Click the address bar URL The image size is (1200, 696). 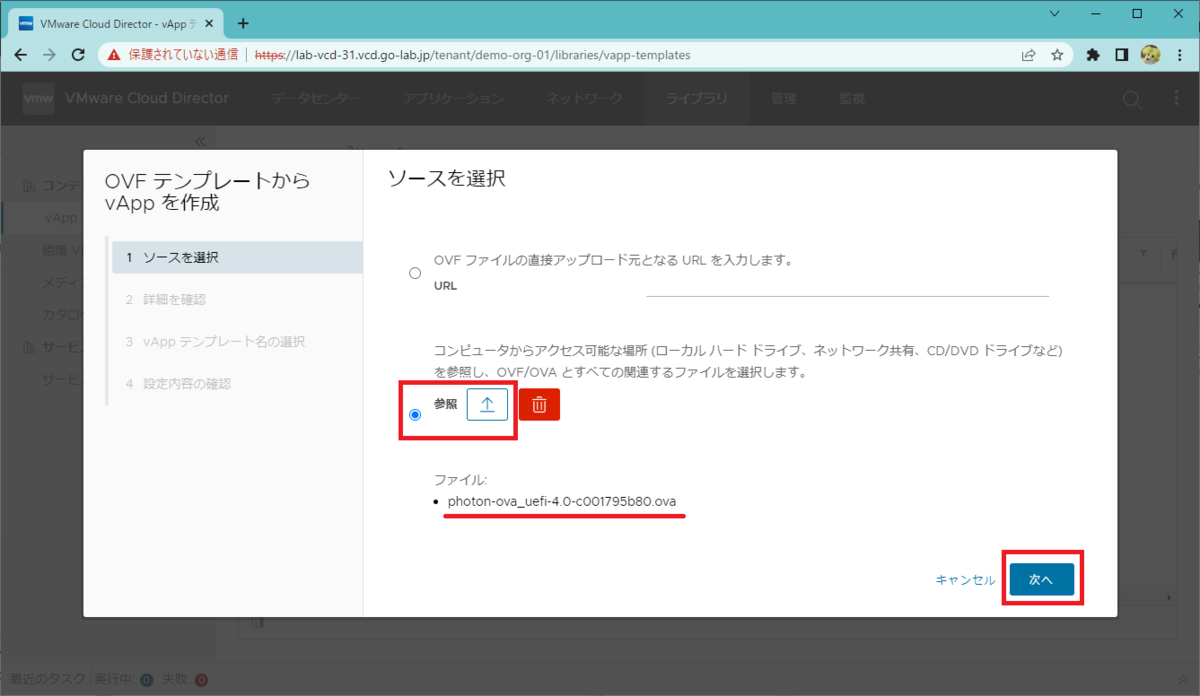click(x=472, y=55)
